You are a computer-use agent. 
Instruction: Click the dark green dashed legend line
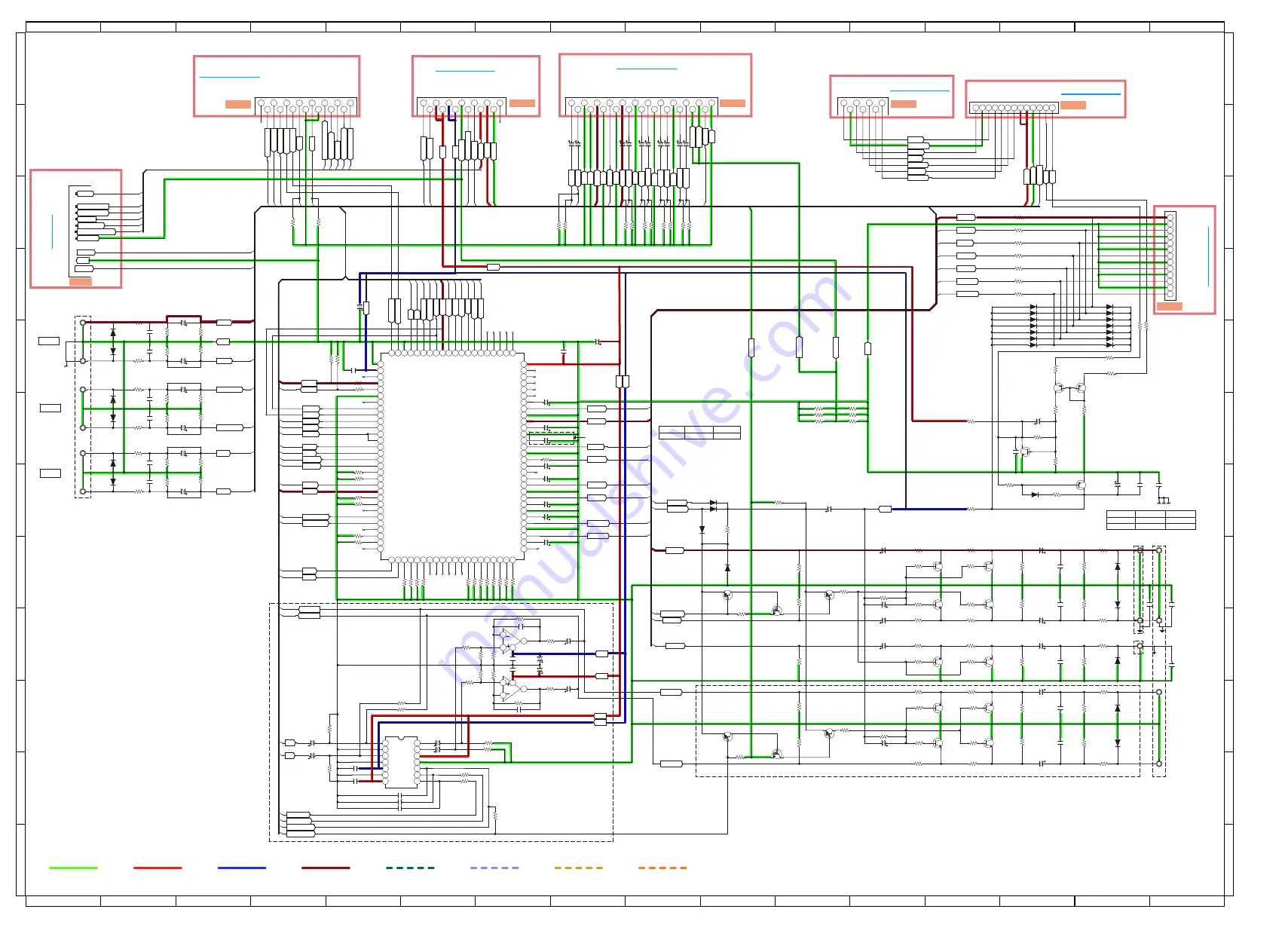pos(410,868)
